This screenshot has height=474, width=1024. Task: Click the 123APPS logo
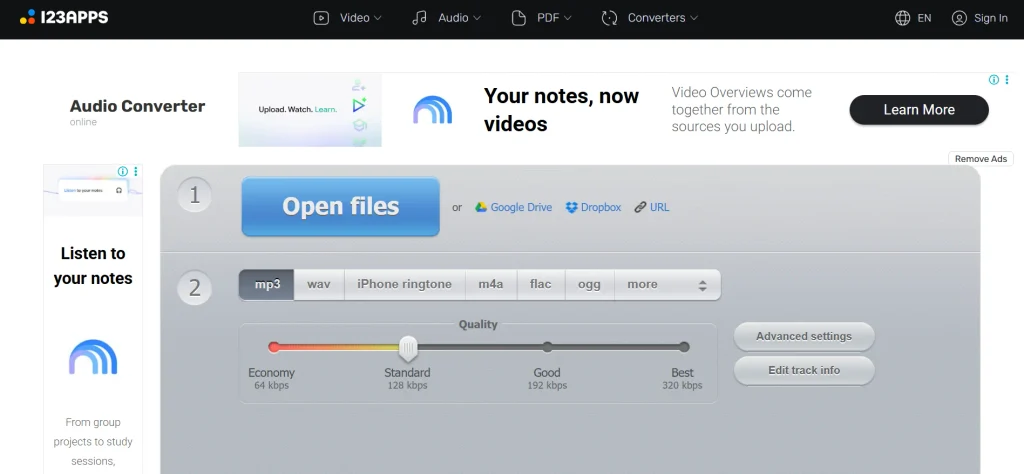click(64, 17)
